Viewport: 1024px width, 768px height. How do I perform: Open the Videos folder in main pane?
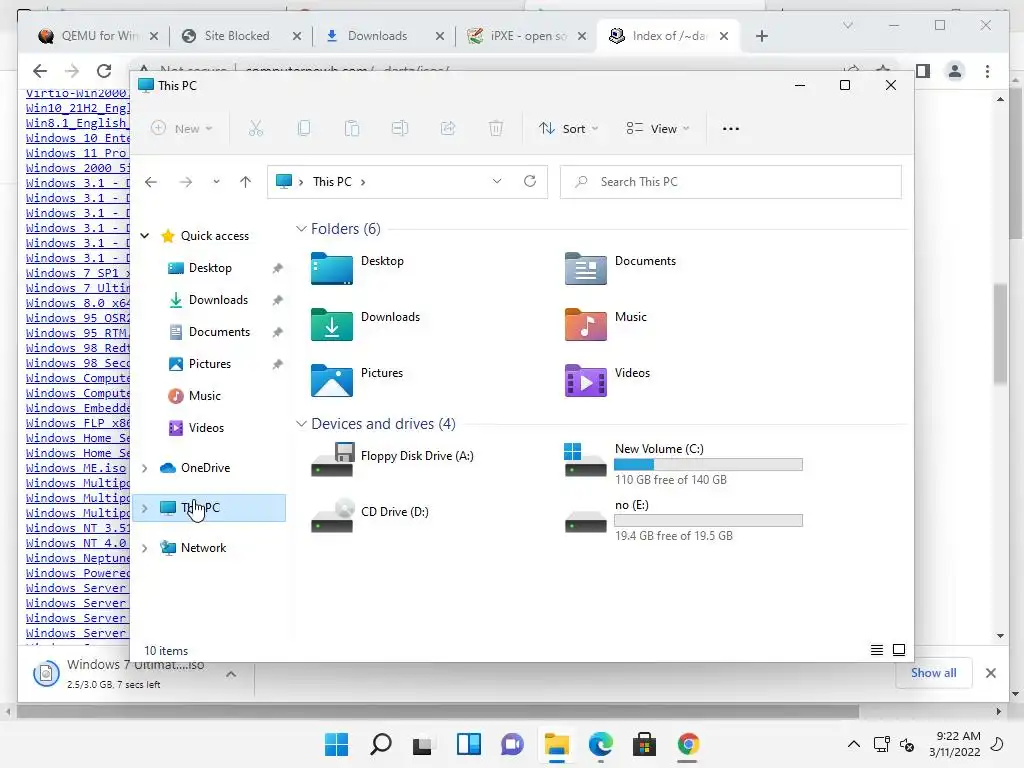[x=607, y=380]
